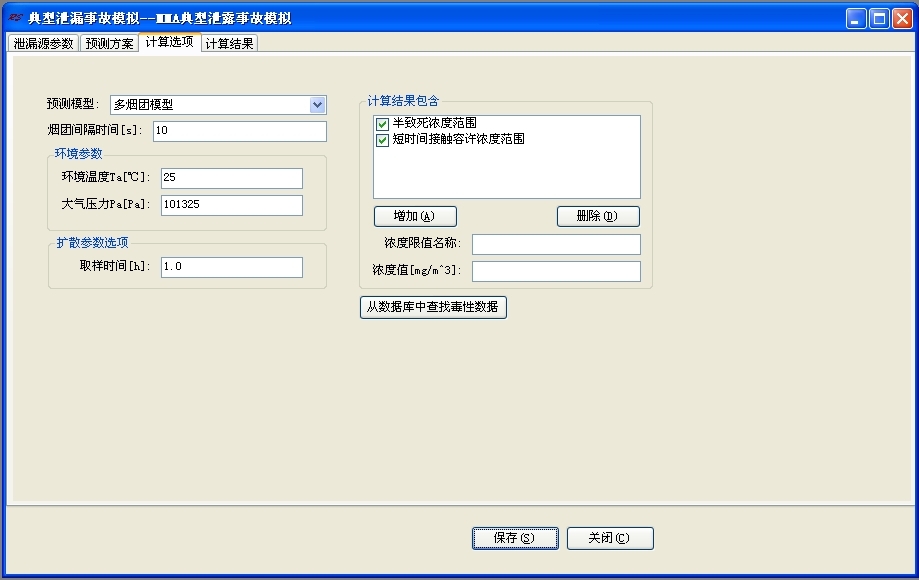Close the window with the red X
Viewport: 919px width, 580px height.
pos(902,19)
